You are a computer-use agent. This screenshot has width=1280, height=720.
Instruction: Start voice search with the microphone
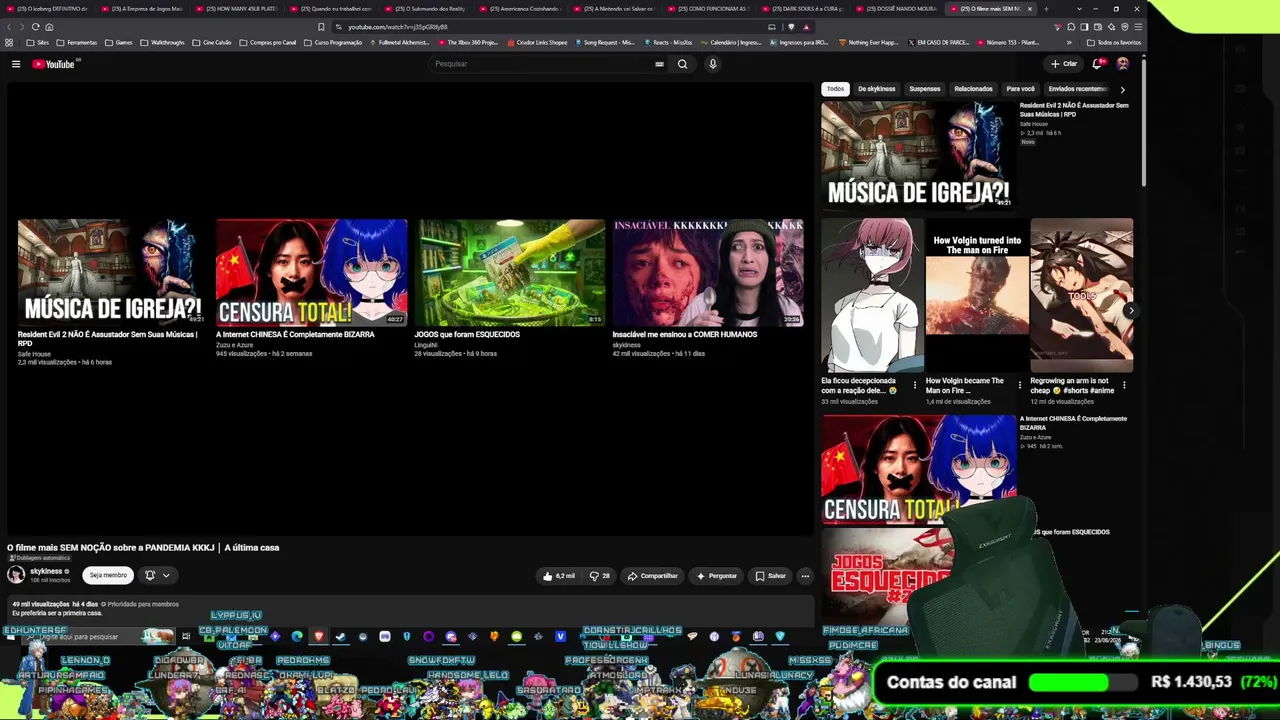pyautogui.click(x=712, y=64)
